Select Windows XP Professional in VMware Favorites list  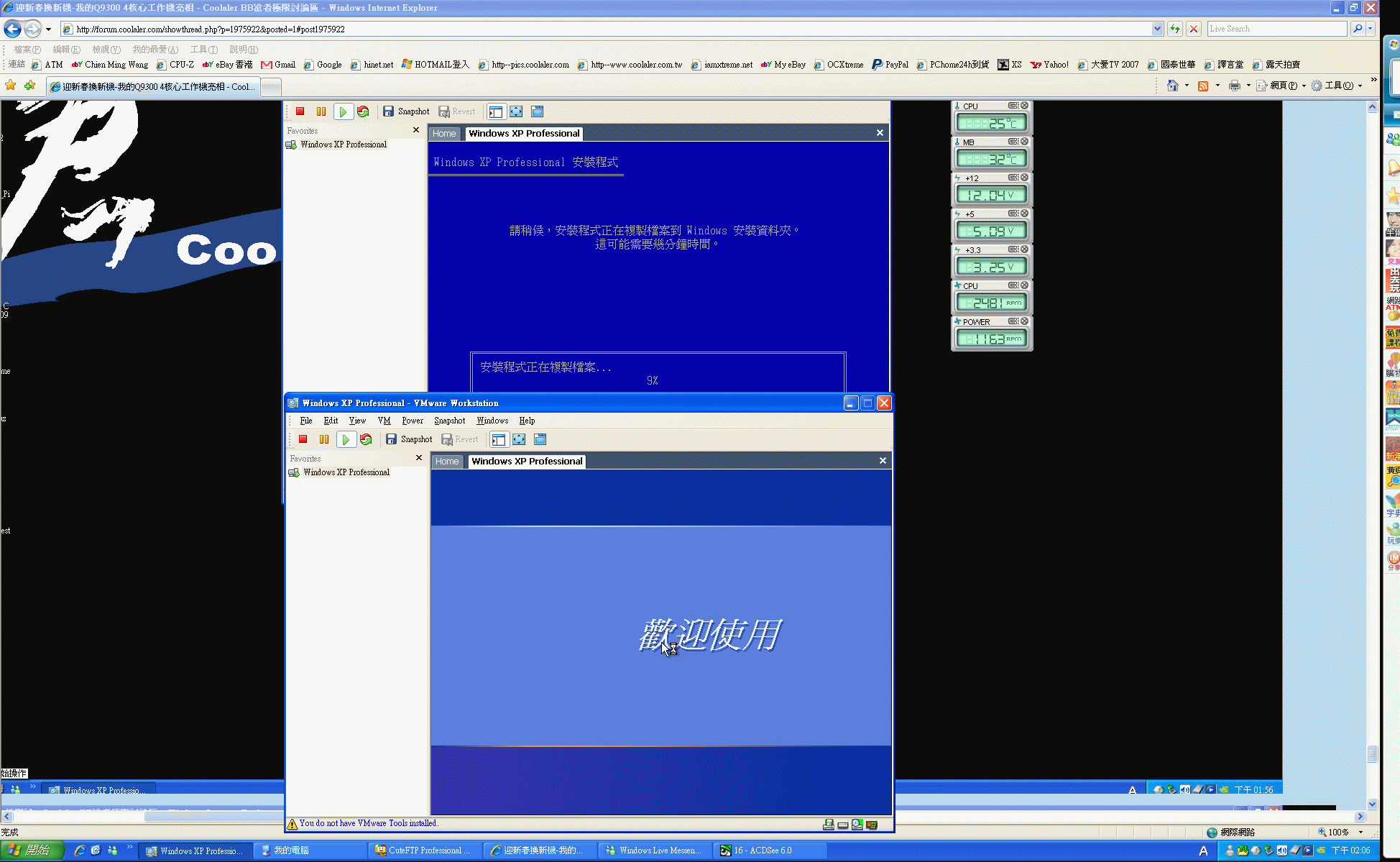point(339,472)
